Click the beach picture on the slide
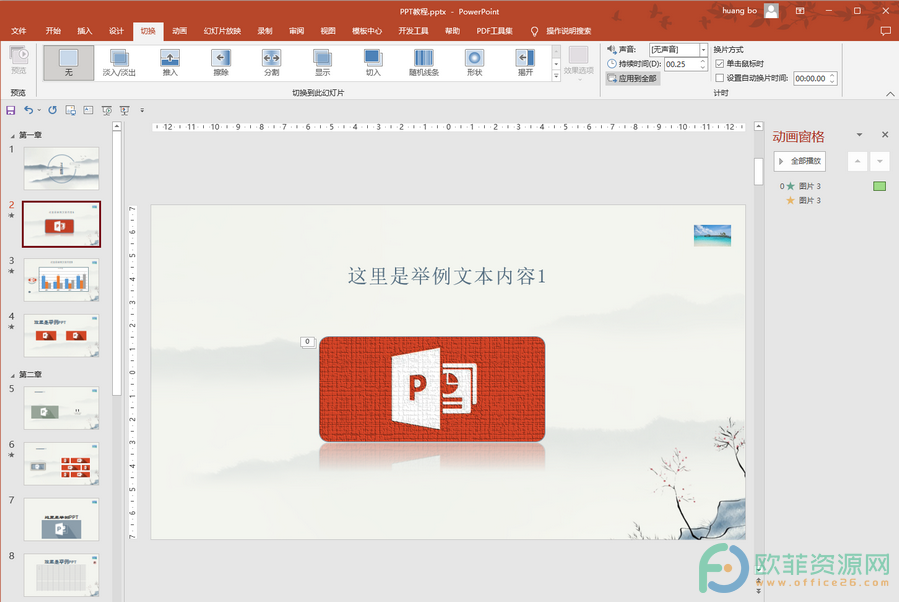The image size is (899, 602). coord(712,235)
